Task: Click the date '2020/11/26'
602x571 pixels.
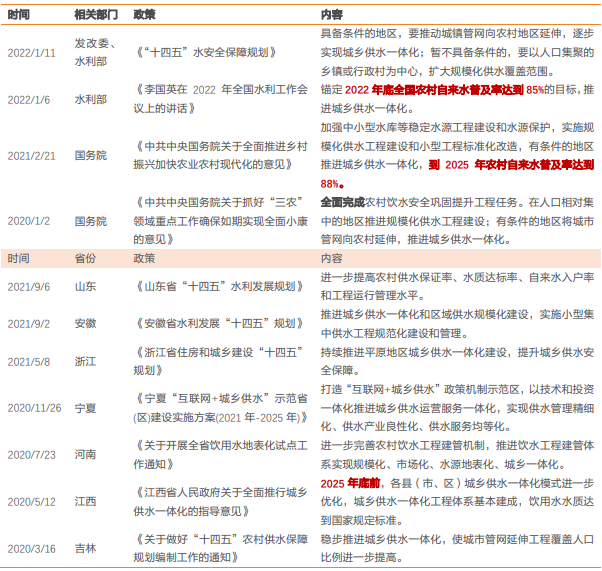Action: (34, 408)
